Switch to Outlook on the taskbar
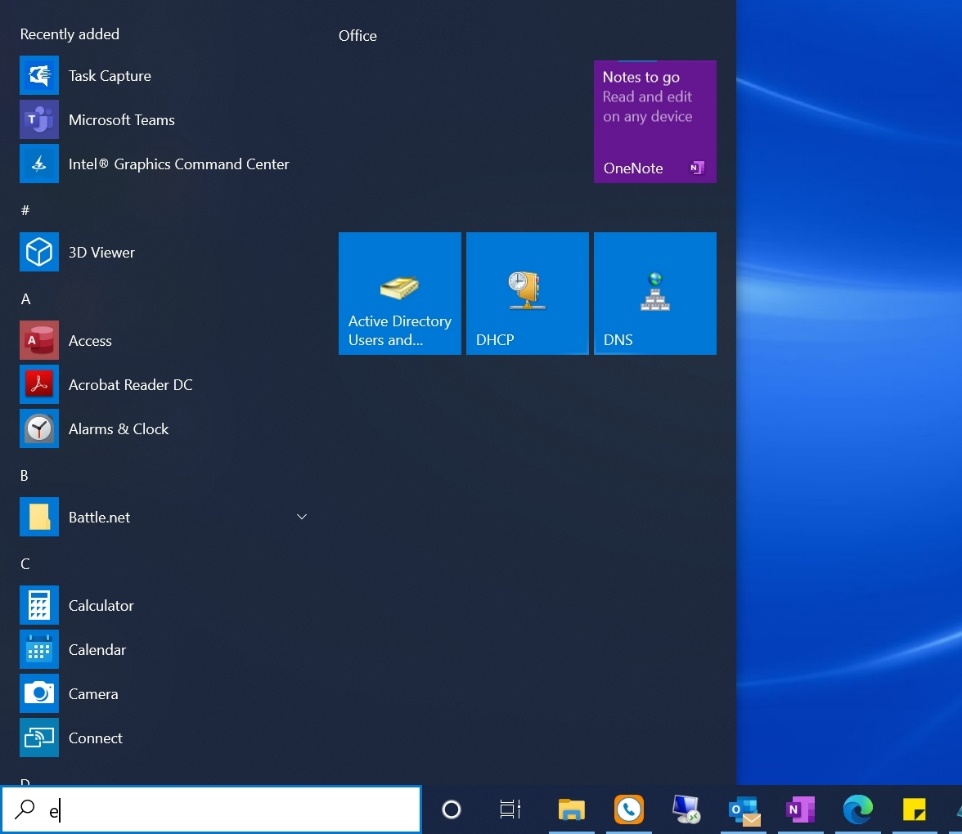This screenshot has height=834, width=962. click(x=744, y=810)
